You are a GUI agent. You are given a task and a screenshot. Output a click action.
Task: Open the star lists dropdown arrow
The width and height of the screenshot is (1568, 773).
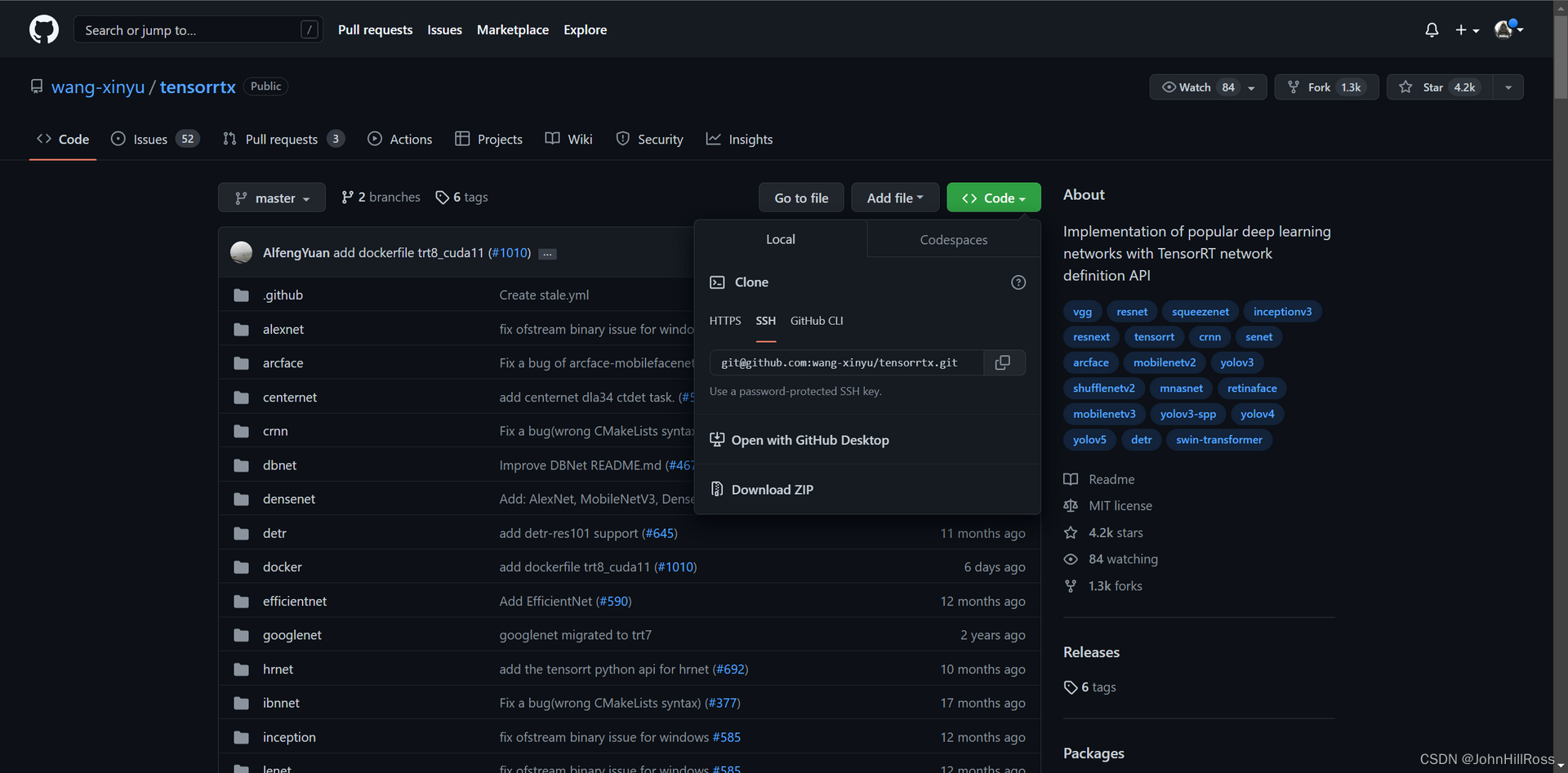click(x=1508, y=87)
